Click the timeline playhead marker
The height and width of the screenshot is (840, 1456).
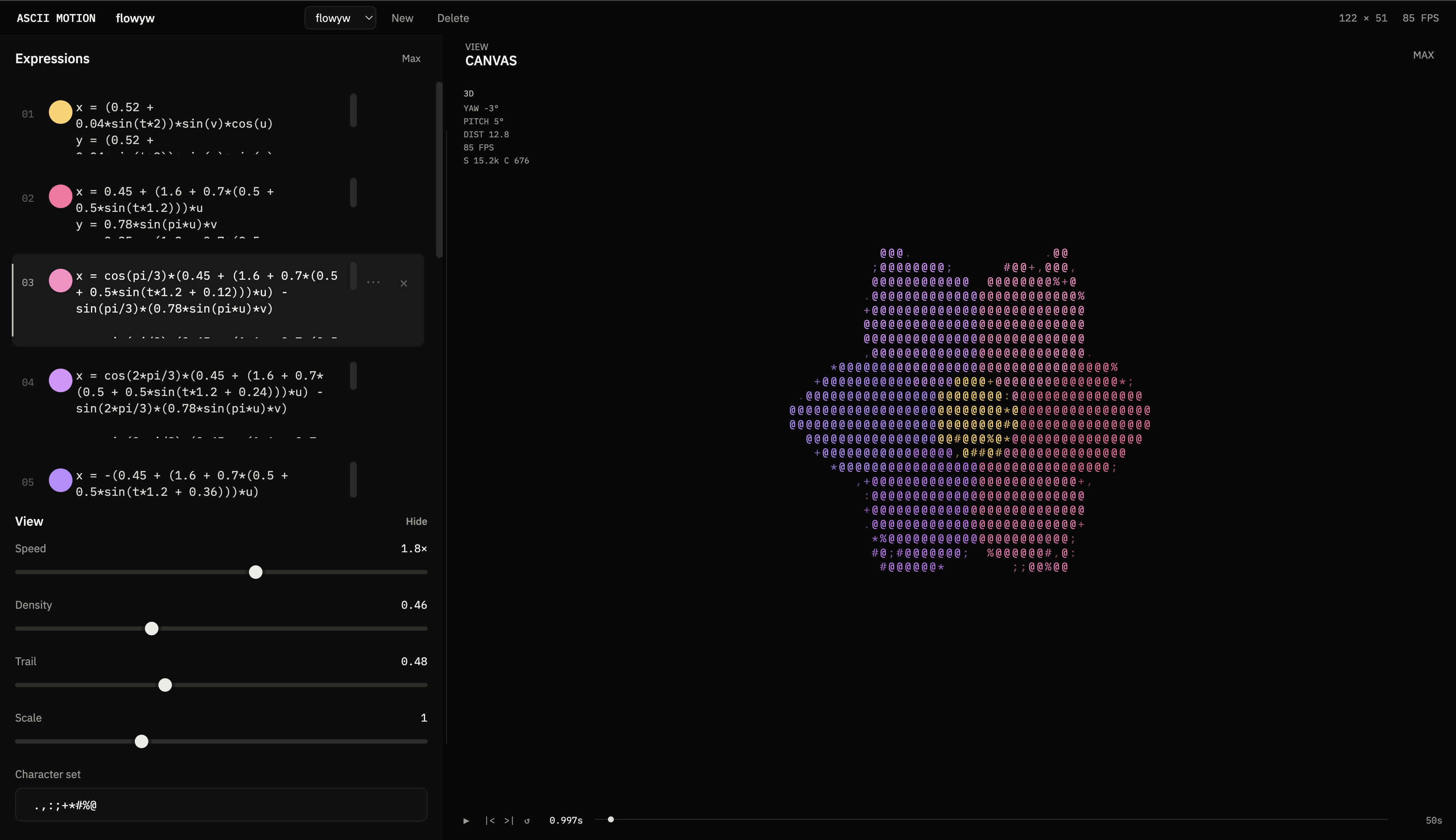(x=611, y=819)
